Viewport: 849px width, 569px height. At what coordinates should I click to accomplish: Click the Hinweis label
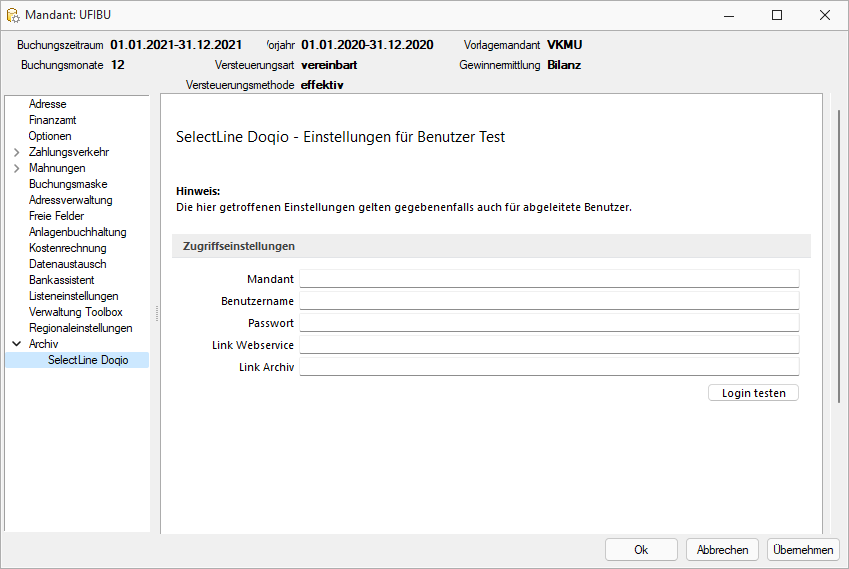(198, 191)
